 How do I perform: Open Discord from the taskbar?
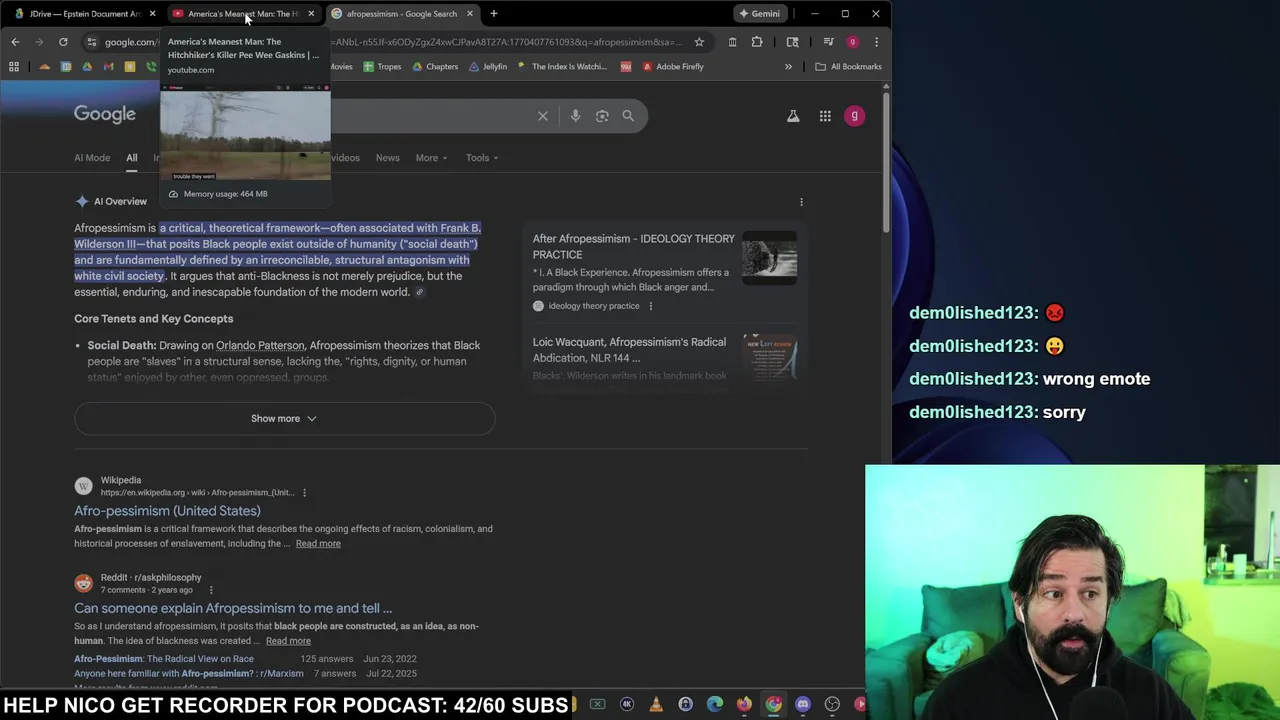[x=803, y=704]
